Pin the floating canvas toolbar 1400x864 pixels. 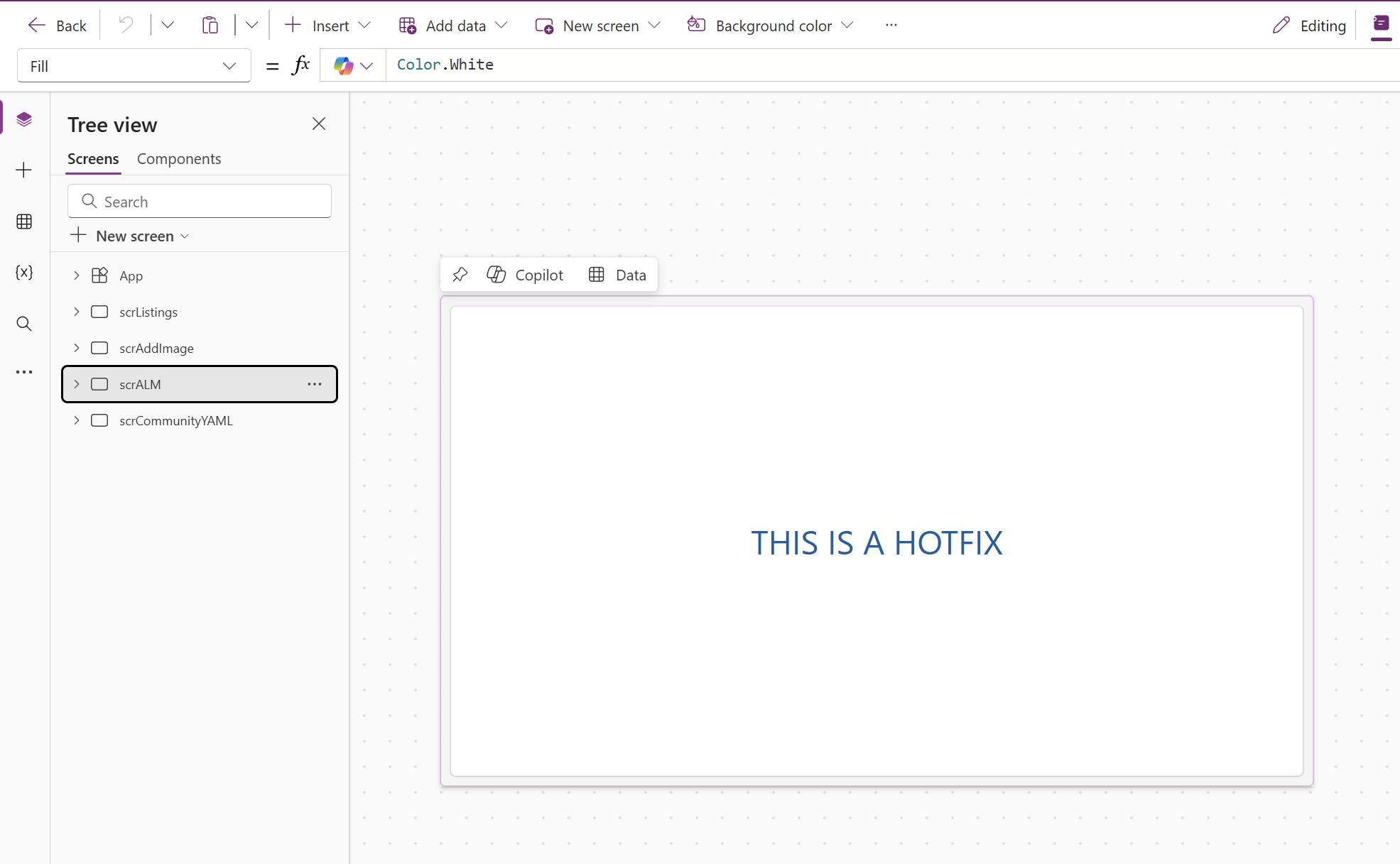460,275
